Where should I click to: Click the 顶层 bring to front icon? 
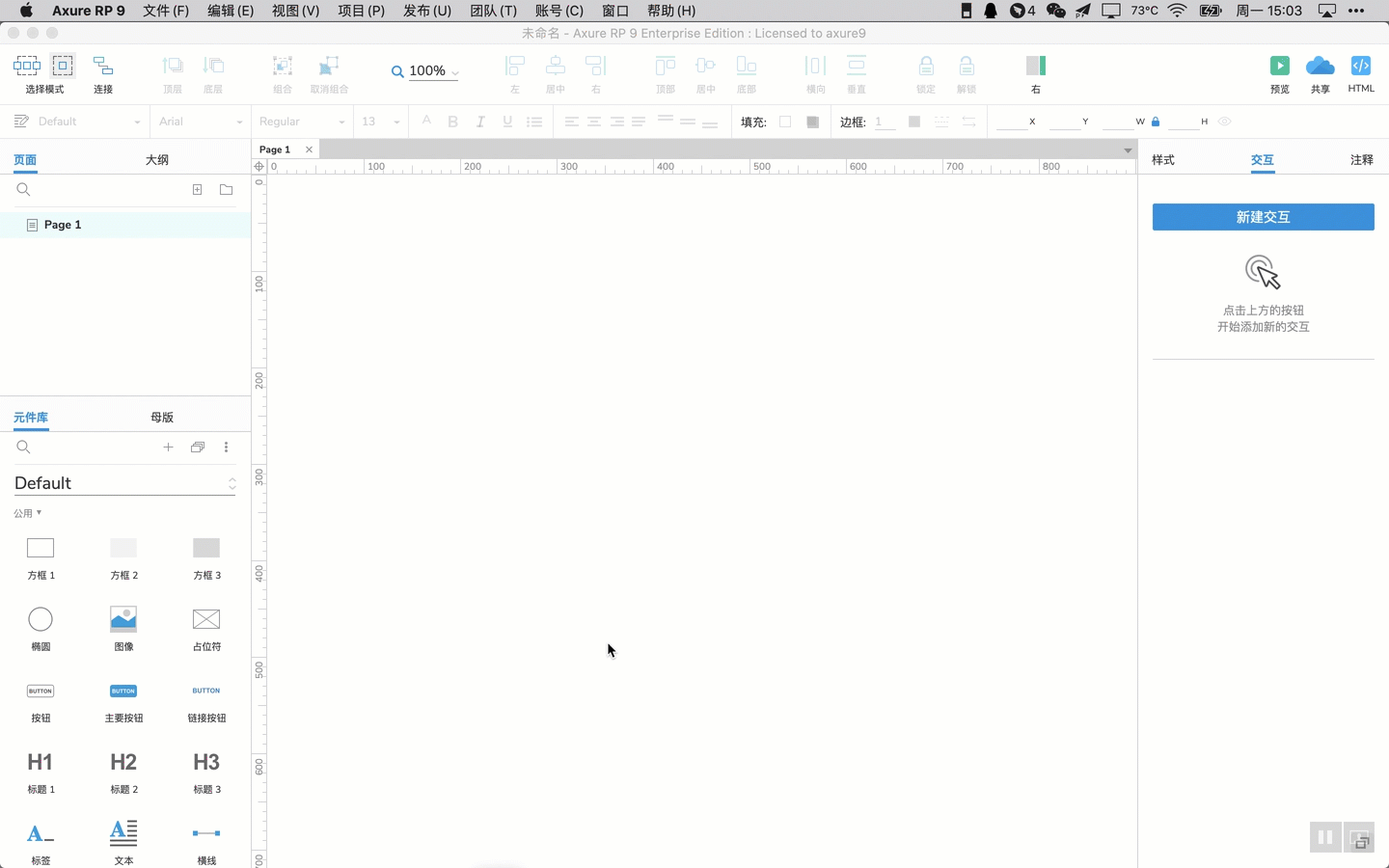point(173,66)
